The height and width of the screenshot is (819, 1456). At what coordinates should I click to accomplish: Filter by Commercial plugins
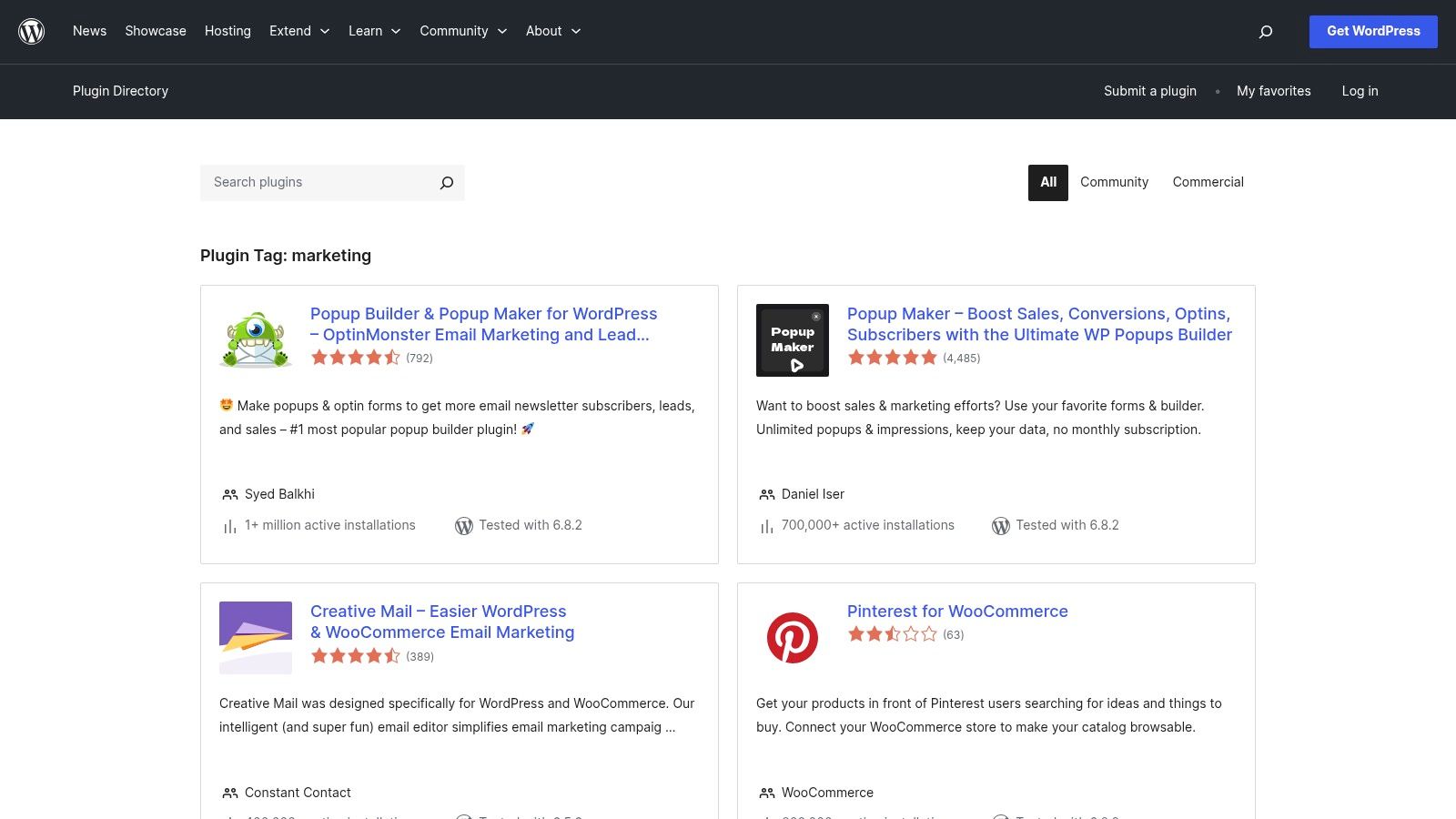(1208, 183)
